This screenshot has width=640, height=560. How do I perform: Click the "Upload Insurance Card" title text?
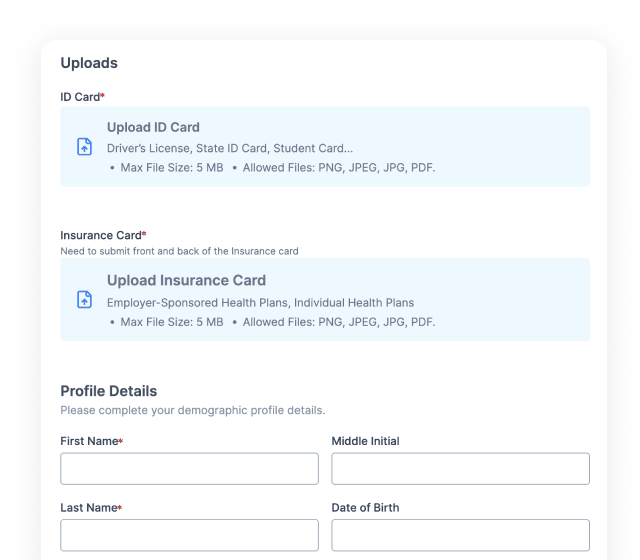pos(186,280)
